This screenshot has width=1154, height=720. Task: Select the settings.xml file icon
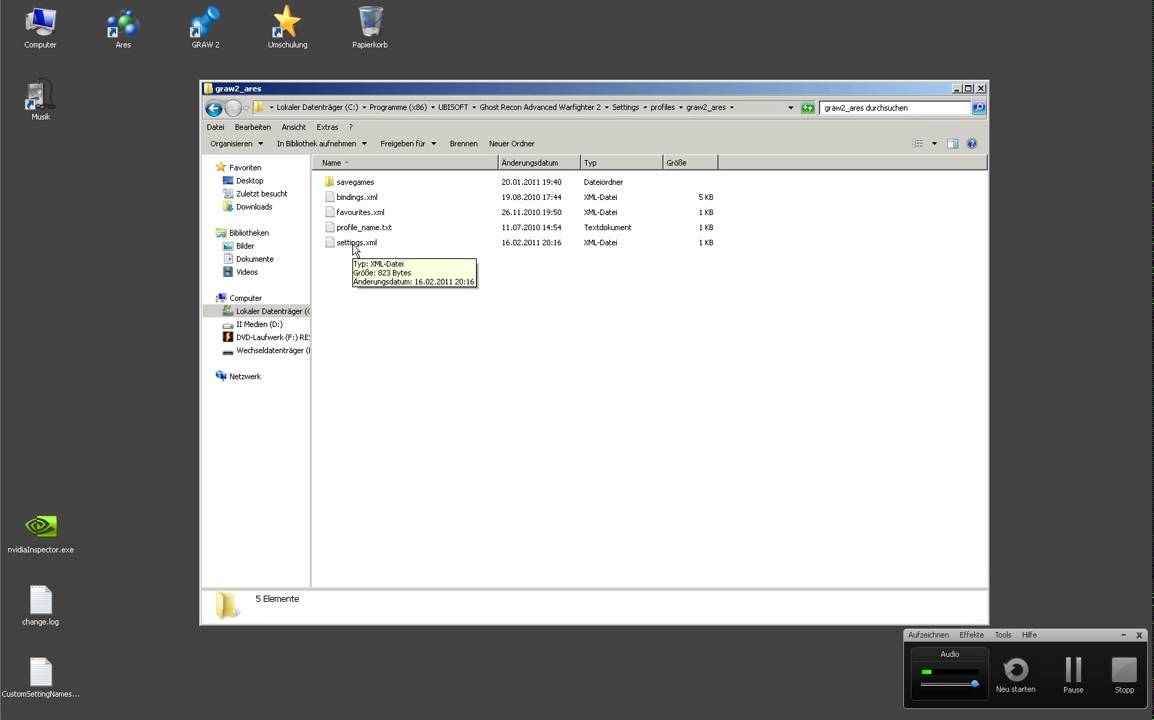(x=330, y=242)
